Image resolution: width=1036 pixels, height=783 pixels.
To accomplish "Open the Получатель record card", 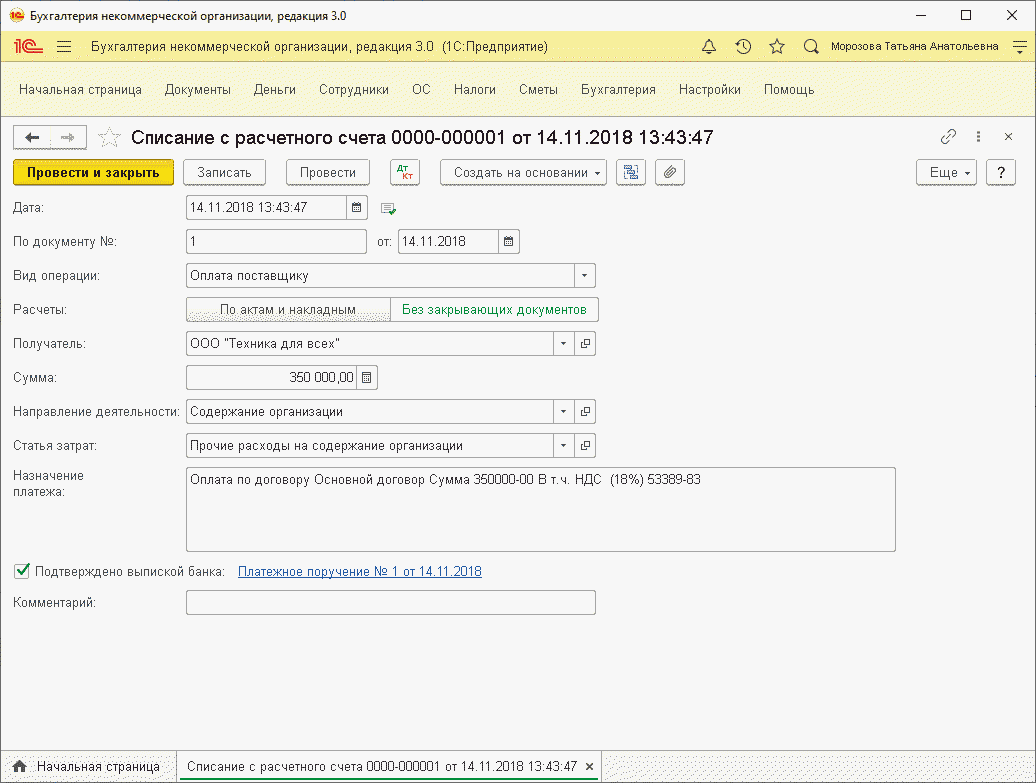I will pyautogui.click(x=585, y=344).
